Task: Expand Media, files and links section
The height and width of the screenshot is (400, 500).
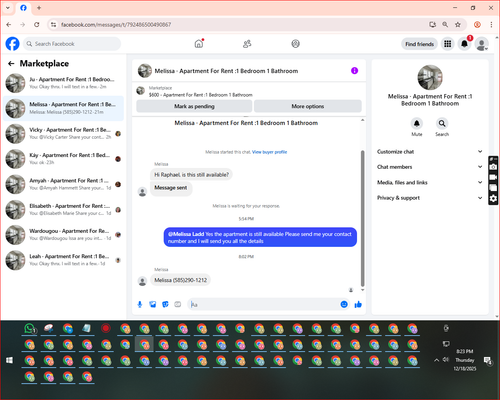Action: tap(430, 182)
